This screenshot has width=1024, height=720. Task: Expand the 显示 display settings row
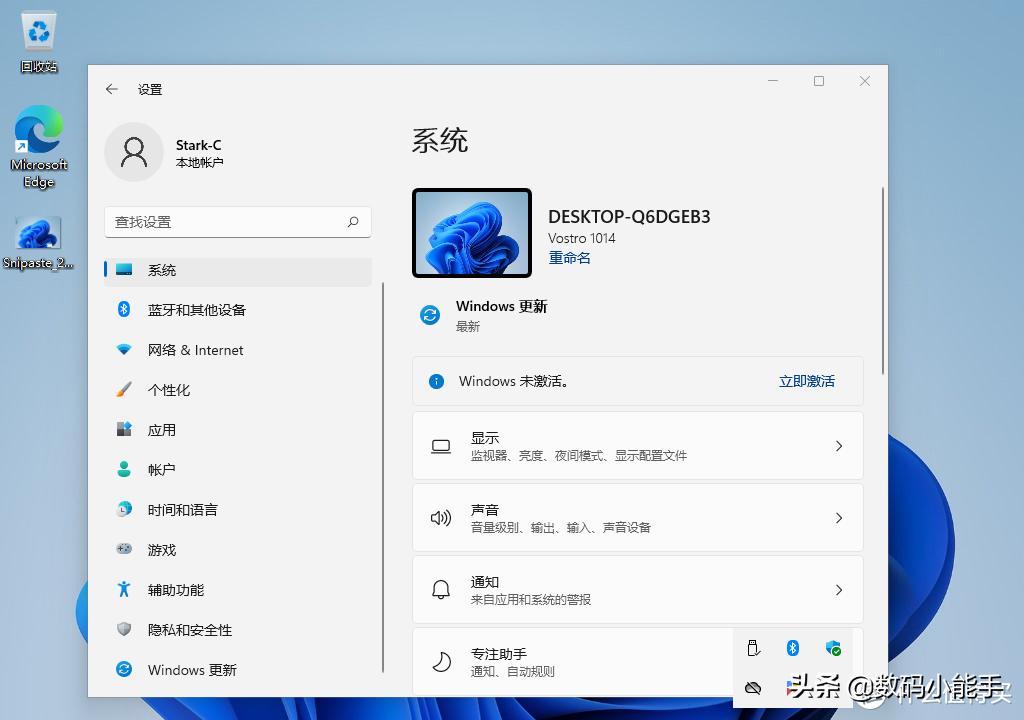tap(637, 444)
